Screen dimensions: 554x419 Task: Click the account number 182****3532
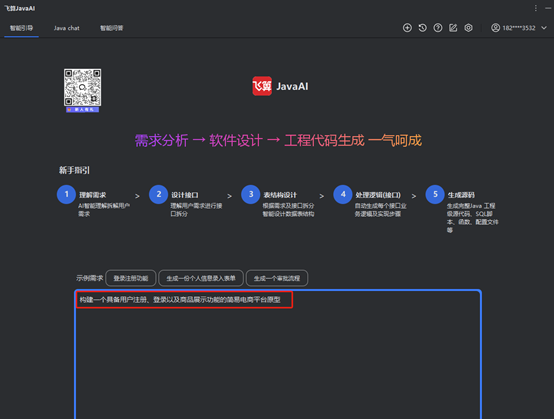click(519, 28)
